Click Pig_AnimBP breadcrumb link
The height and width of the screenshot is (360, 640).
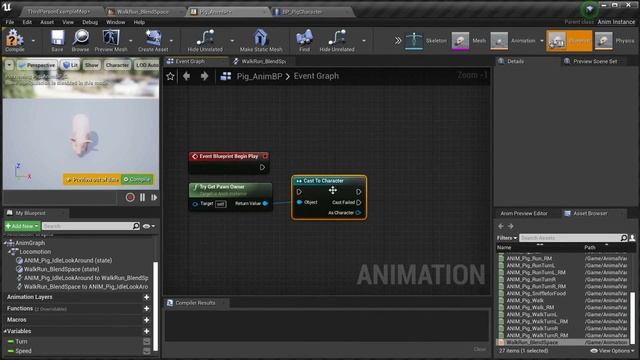coord(259,76)
